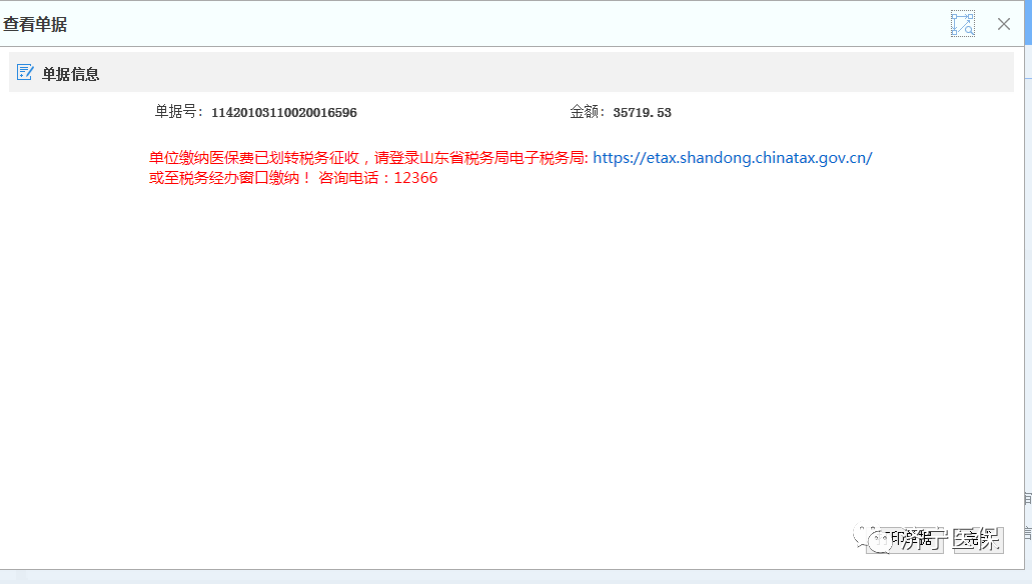Select the amount value 35719.53

click(x=642, y=113)
